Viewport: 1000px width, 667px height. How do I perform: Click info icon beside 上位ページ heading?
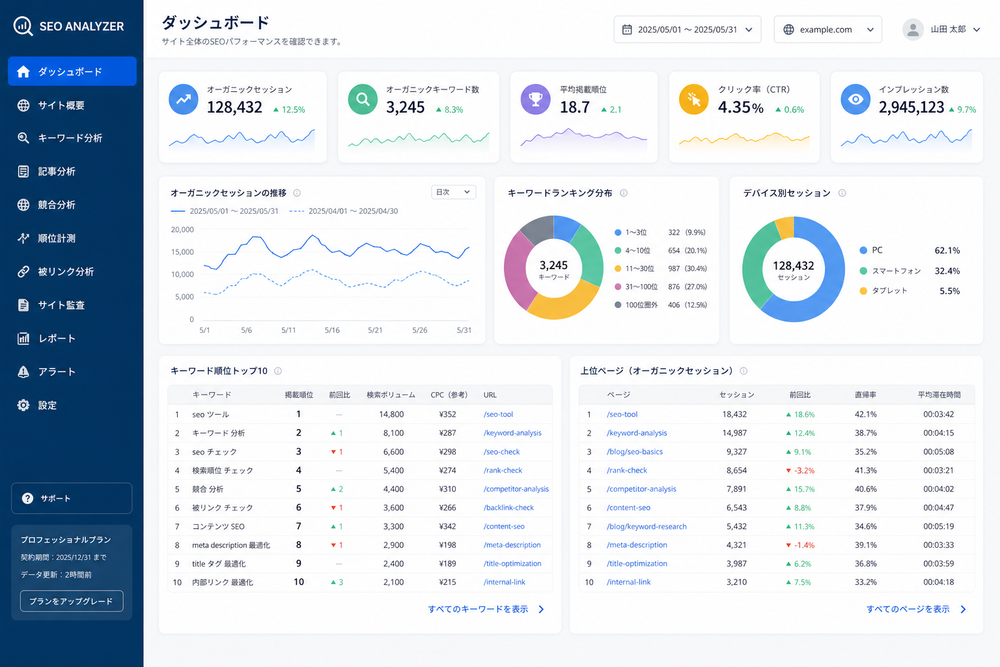click(744, 371)
